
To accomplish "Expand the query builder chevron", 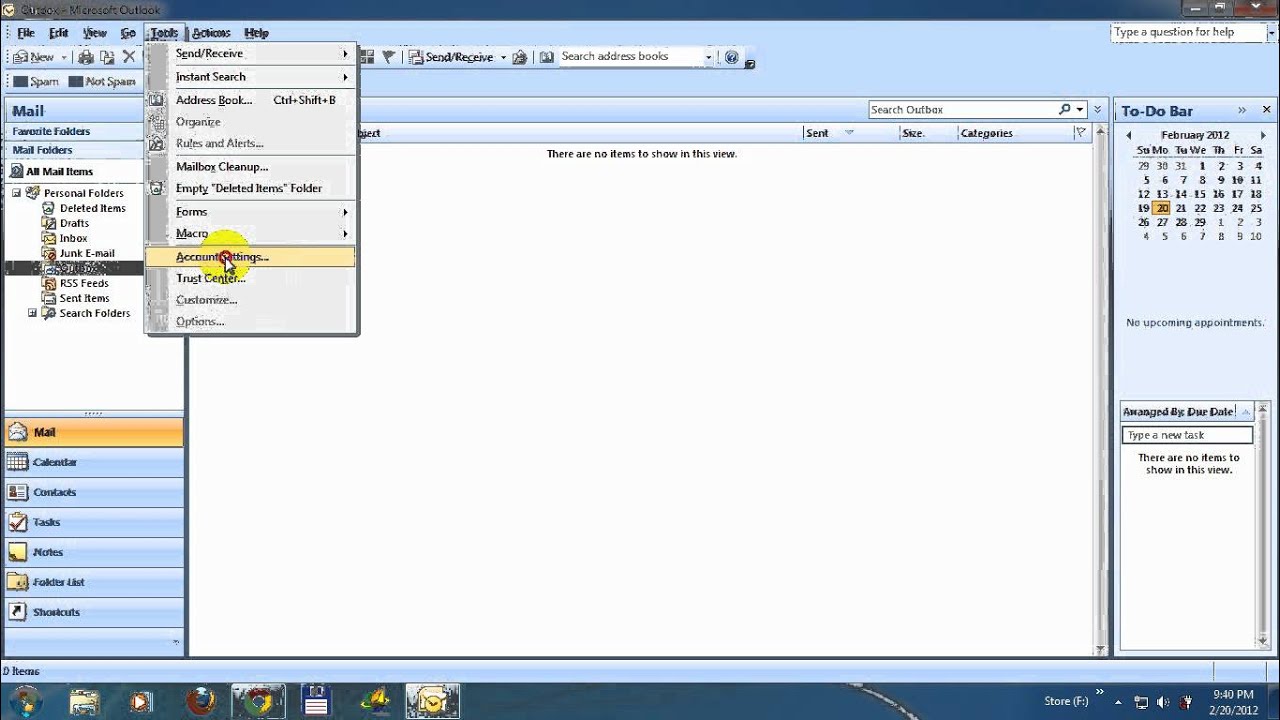I will point(1098,110).
